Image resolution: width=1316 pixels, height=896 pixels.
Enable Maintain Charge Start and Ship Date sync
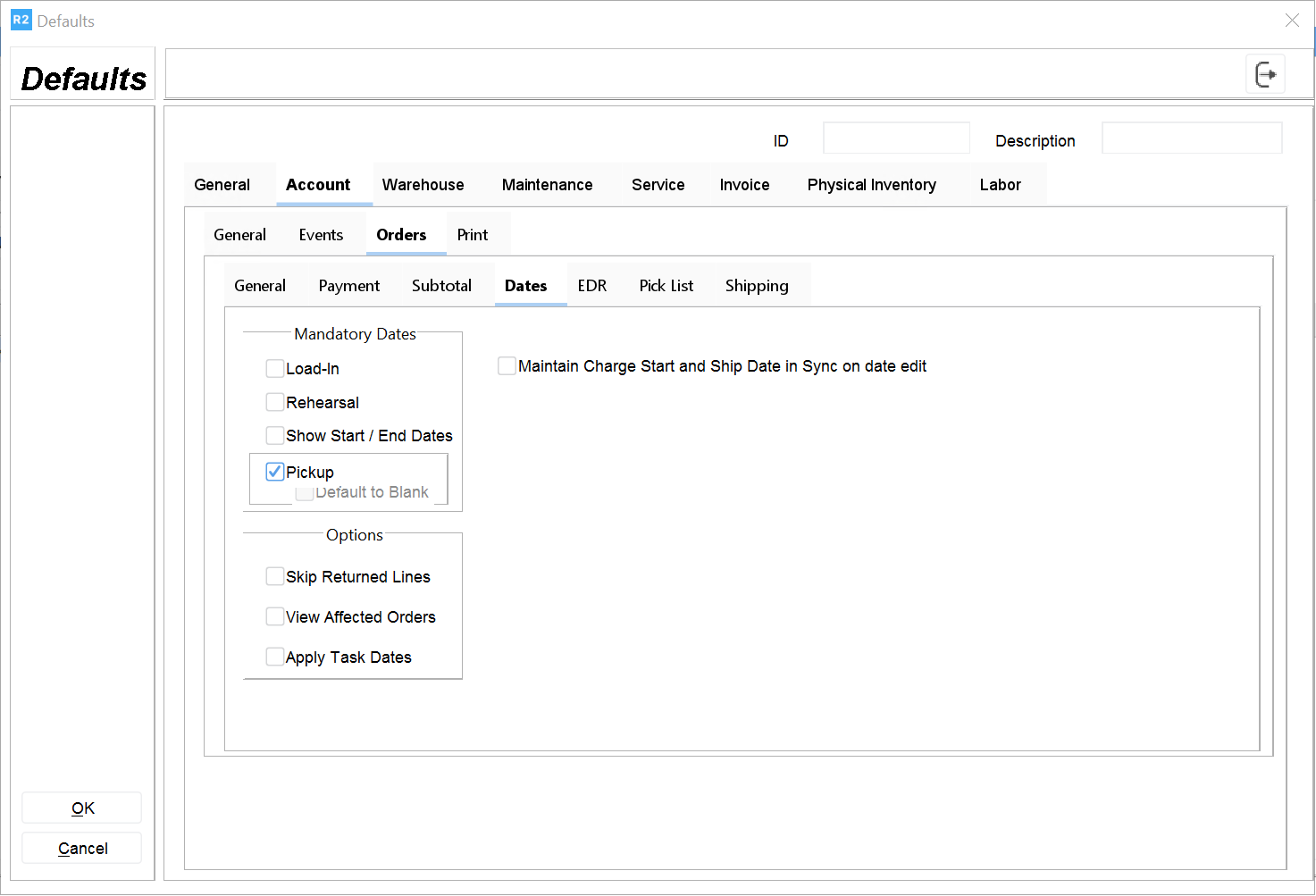[x=507, y=366]
